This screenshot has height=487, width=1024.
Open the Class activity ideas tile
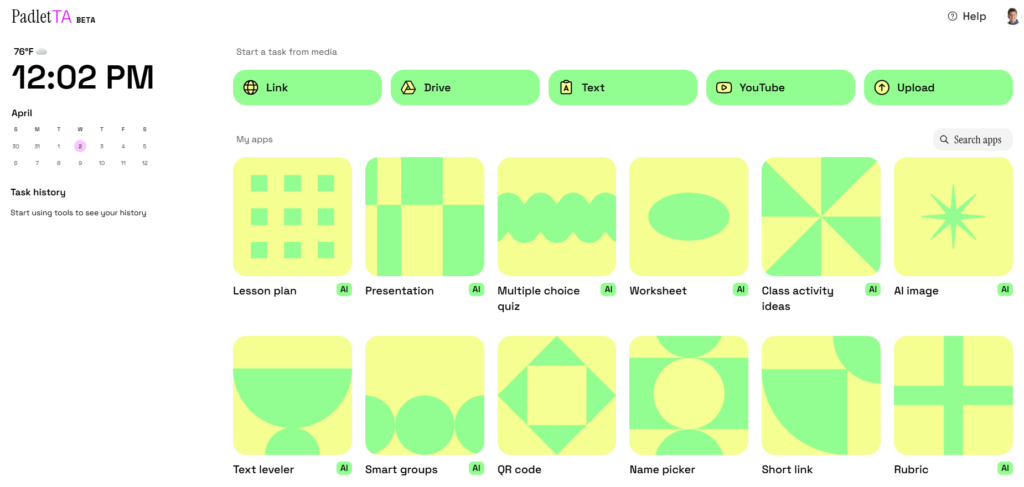coord(821,217)
